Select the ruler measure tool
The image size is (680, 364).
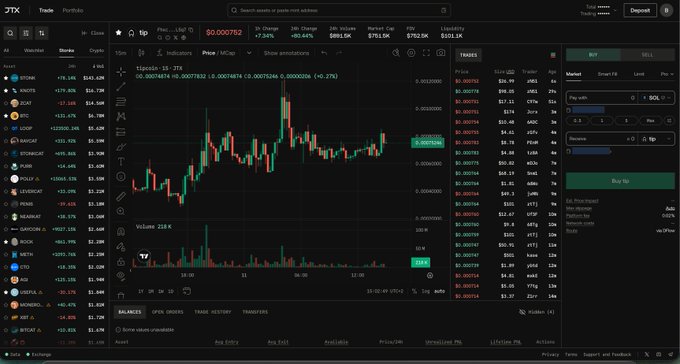121,197
